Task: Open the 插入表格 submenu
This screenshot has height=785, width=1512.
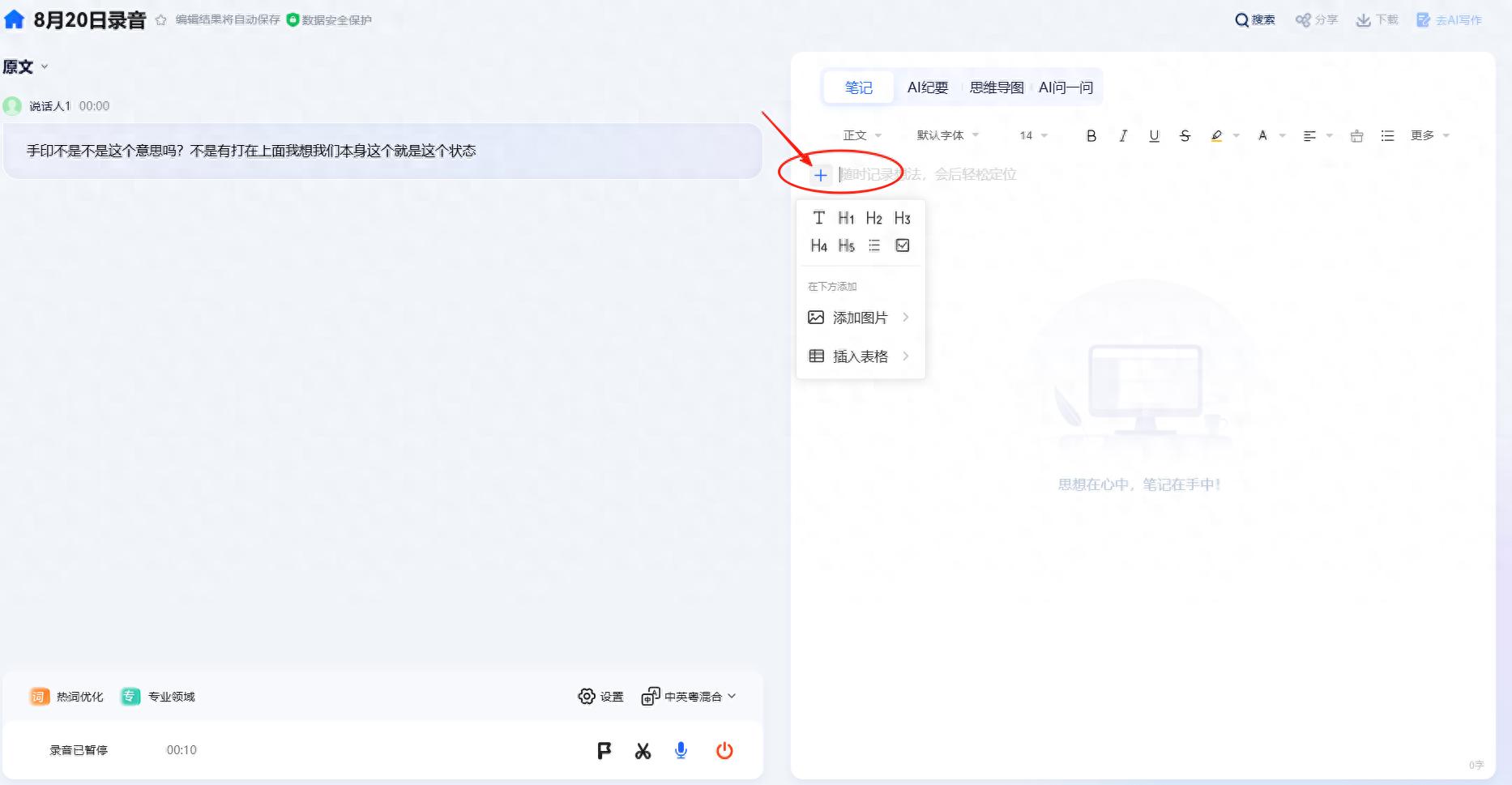Action: point(861,356)
